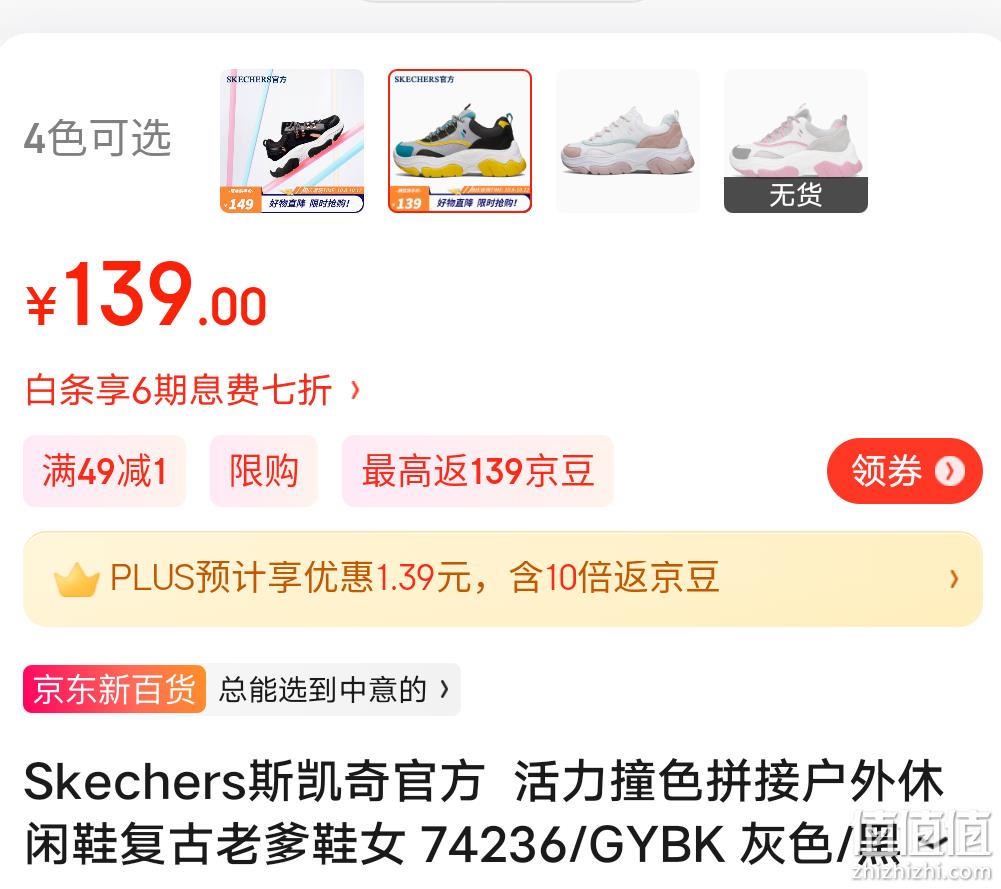This screenshot has width=1001, height=889.
Task: Tap the 满49减1 promotion tag
Action: coord(104,471)
